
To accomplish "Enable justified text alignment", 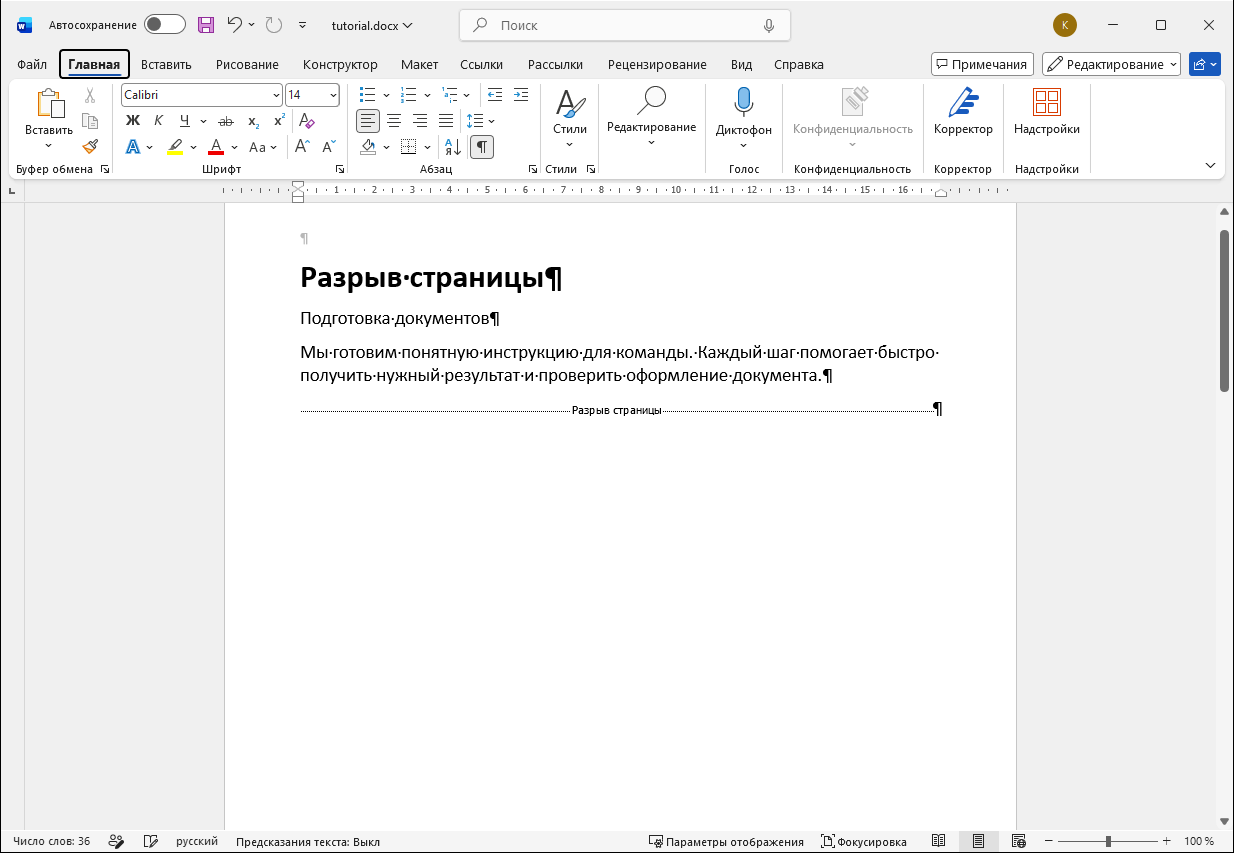I will [x=446, y=121].
